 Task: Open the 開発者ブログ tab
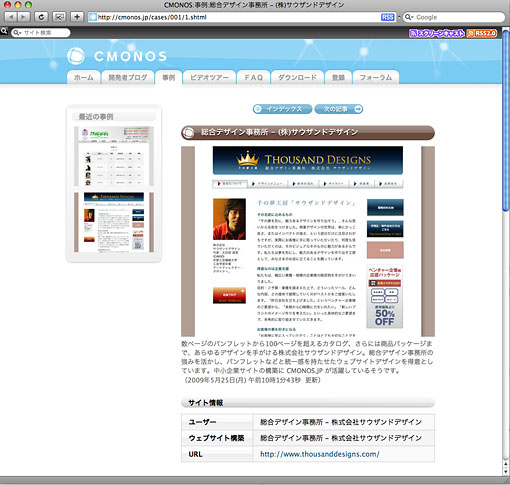tap(128, 77)
